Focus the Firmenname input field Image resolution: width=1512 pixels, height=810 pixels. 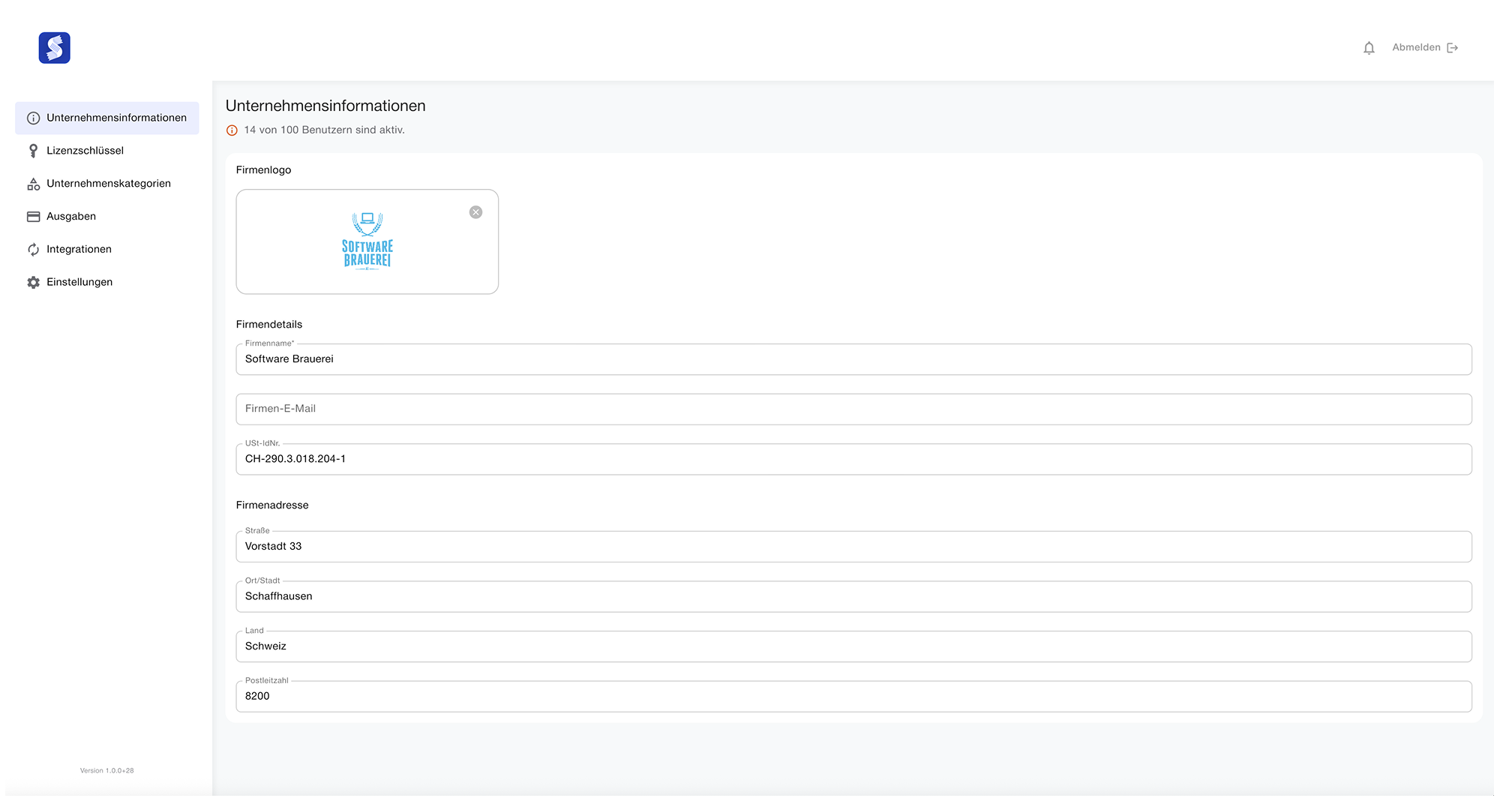853,359
